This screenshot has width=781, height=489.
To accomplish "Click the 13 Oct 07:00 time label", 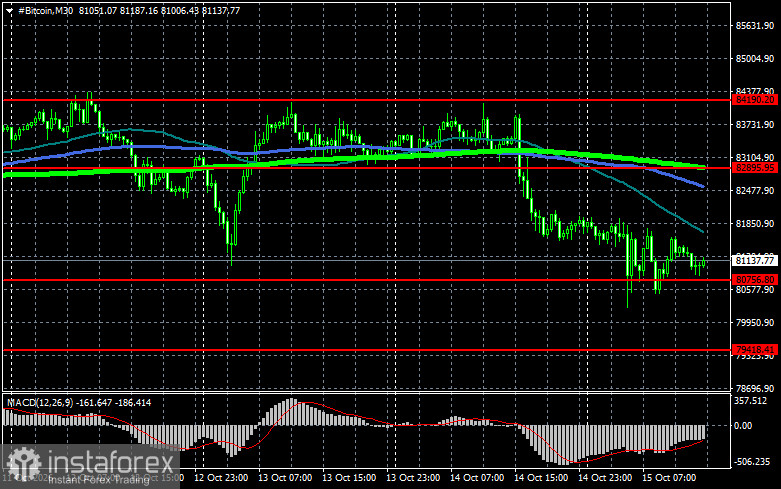I will tap(285, 478).
